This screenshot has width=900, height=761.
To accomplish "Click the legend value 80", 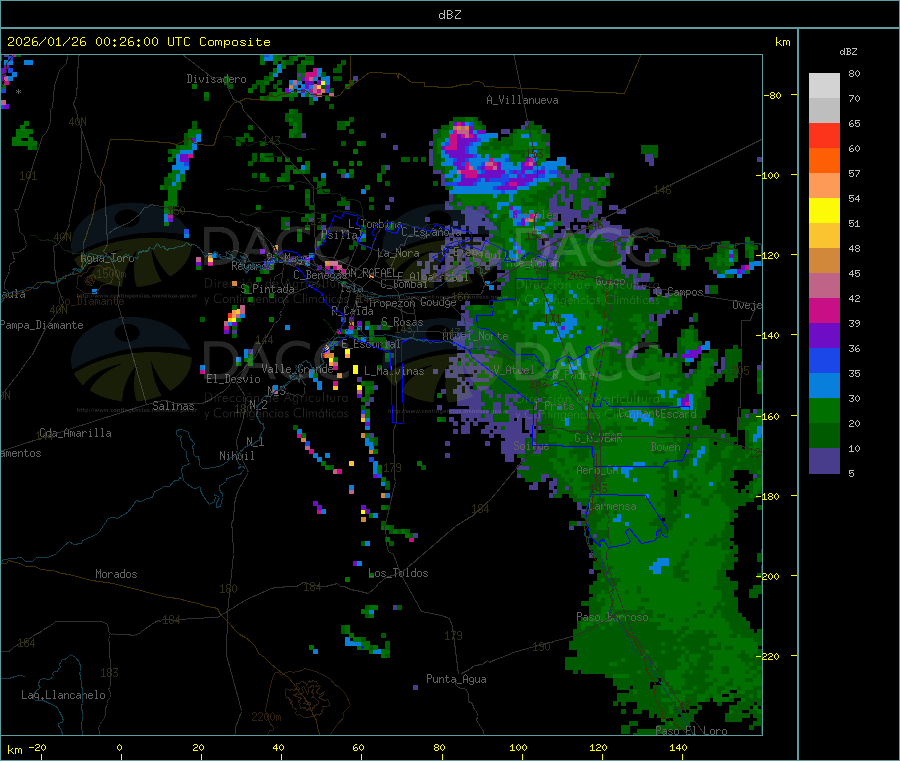I will pos(854,73).
